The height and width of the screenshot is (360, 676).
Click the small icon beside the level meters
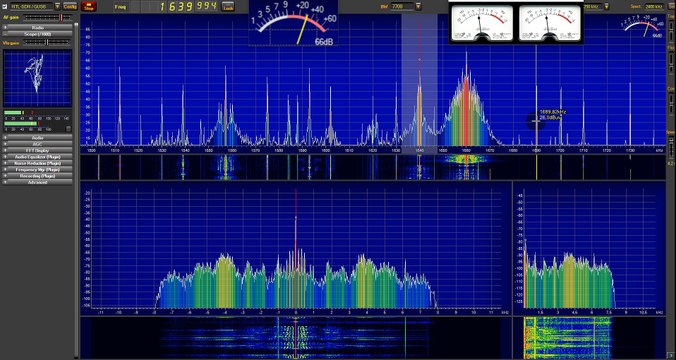(68, 128)
